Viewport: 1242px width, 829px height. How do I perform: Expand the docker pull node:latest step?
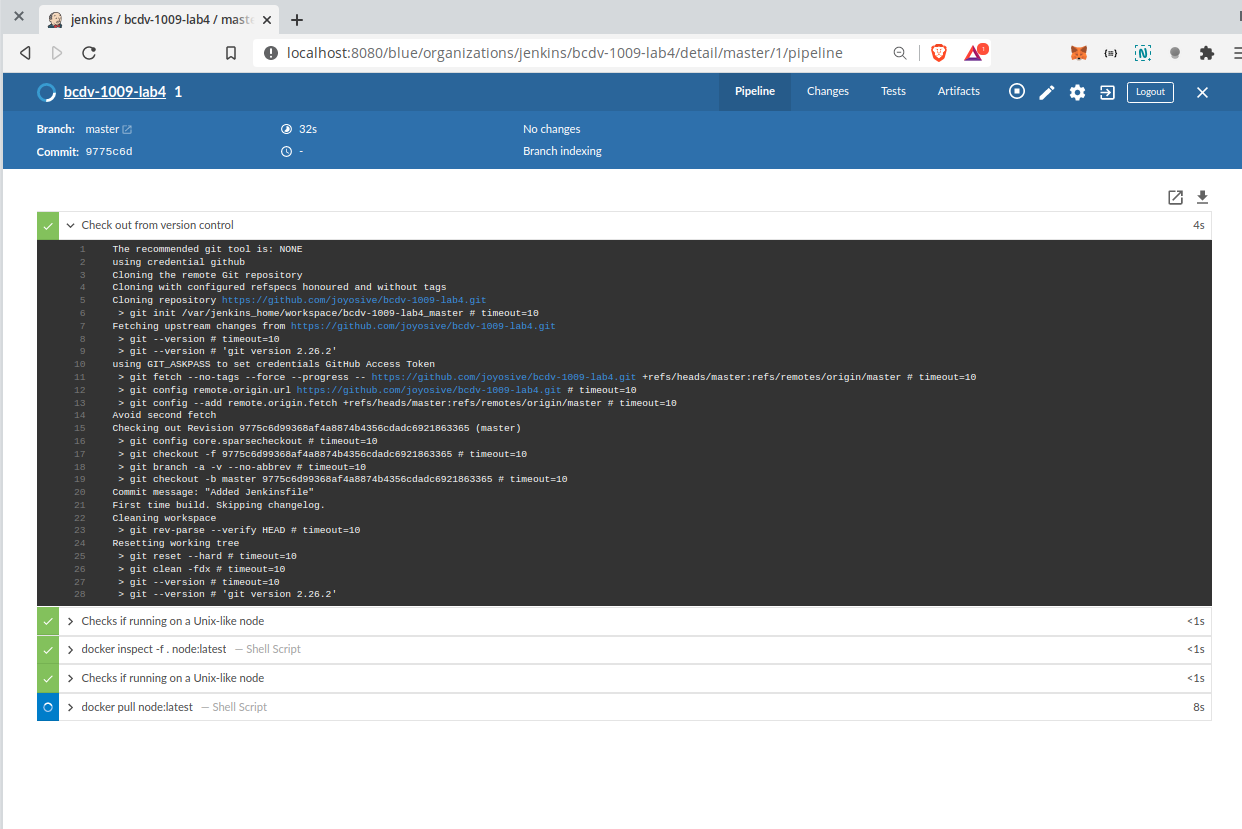pyautogui.click(x=71, y=707)
